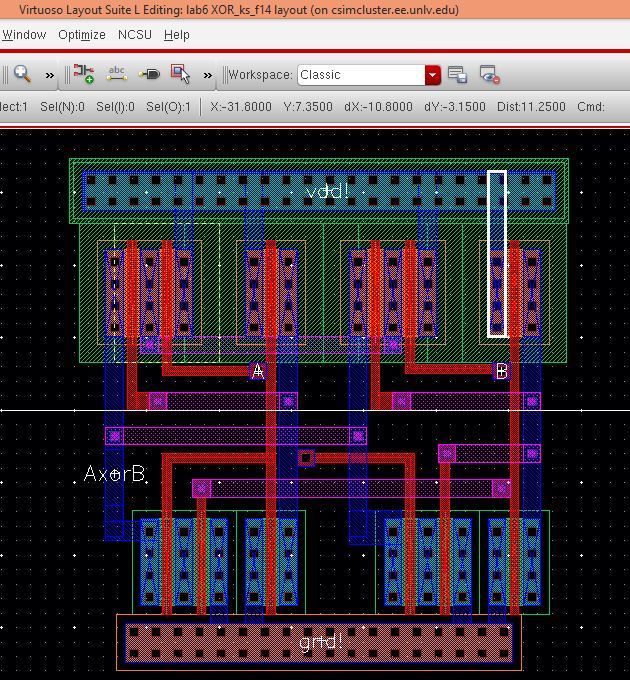Open the Window menu
Viewport: 630px width, 680px height.
point(24,34)
